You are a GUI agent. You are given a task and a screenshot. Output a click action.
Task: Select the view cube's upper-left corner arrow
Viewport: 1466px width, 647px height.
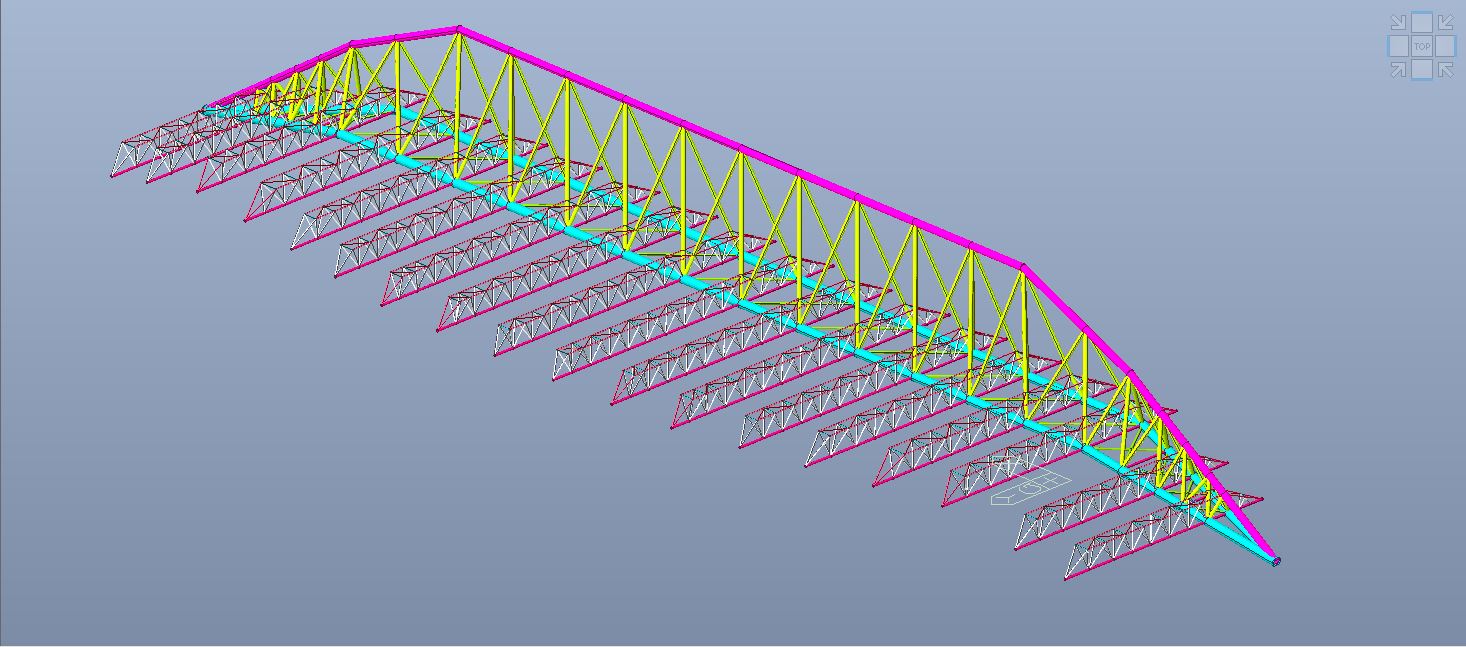pos(1398,23)
